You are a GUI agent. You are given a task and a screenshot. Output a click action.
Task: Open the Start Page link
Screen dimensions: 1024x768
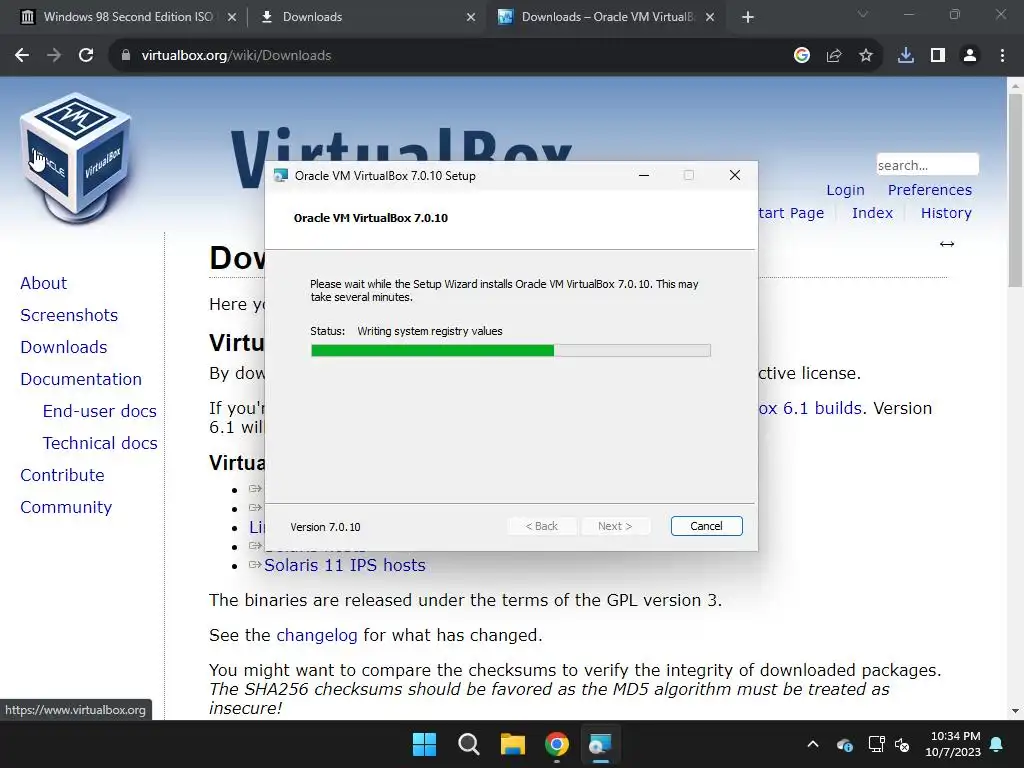tap(792, 213)
